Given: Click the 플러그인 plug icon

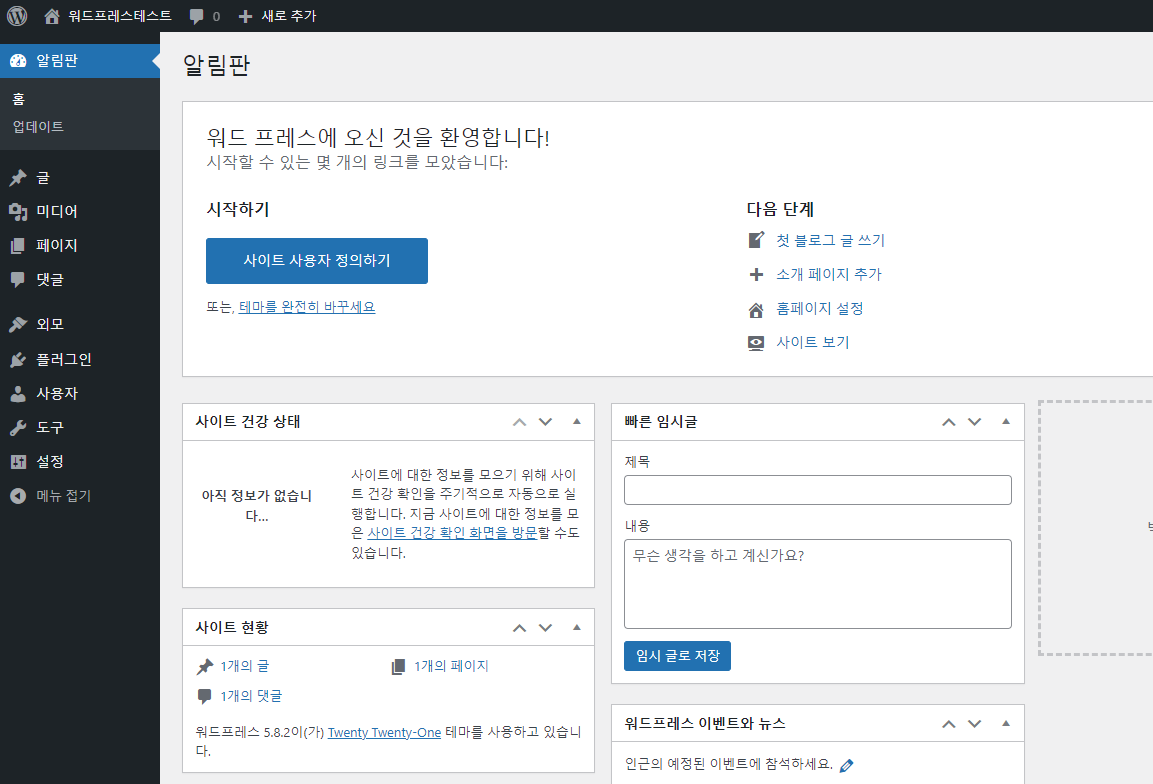Looking at the screenshot, I should (x=18, y=360).
